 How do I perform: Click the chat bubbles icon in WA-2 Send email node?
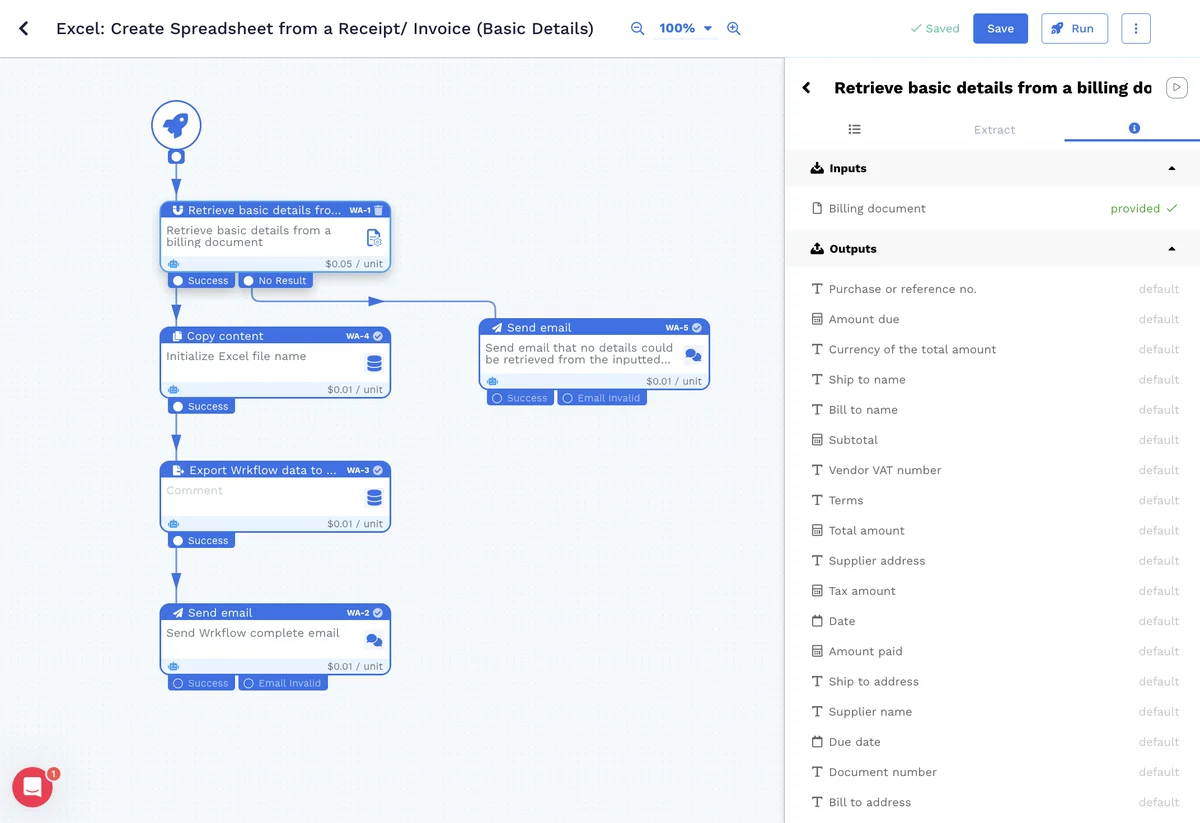pos(374,640)
